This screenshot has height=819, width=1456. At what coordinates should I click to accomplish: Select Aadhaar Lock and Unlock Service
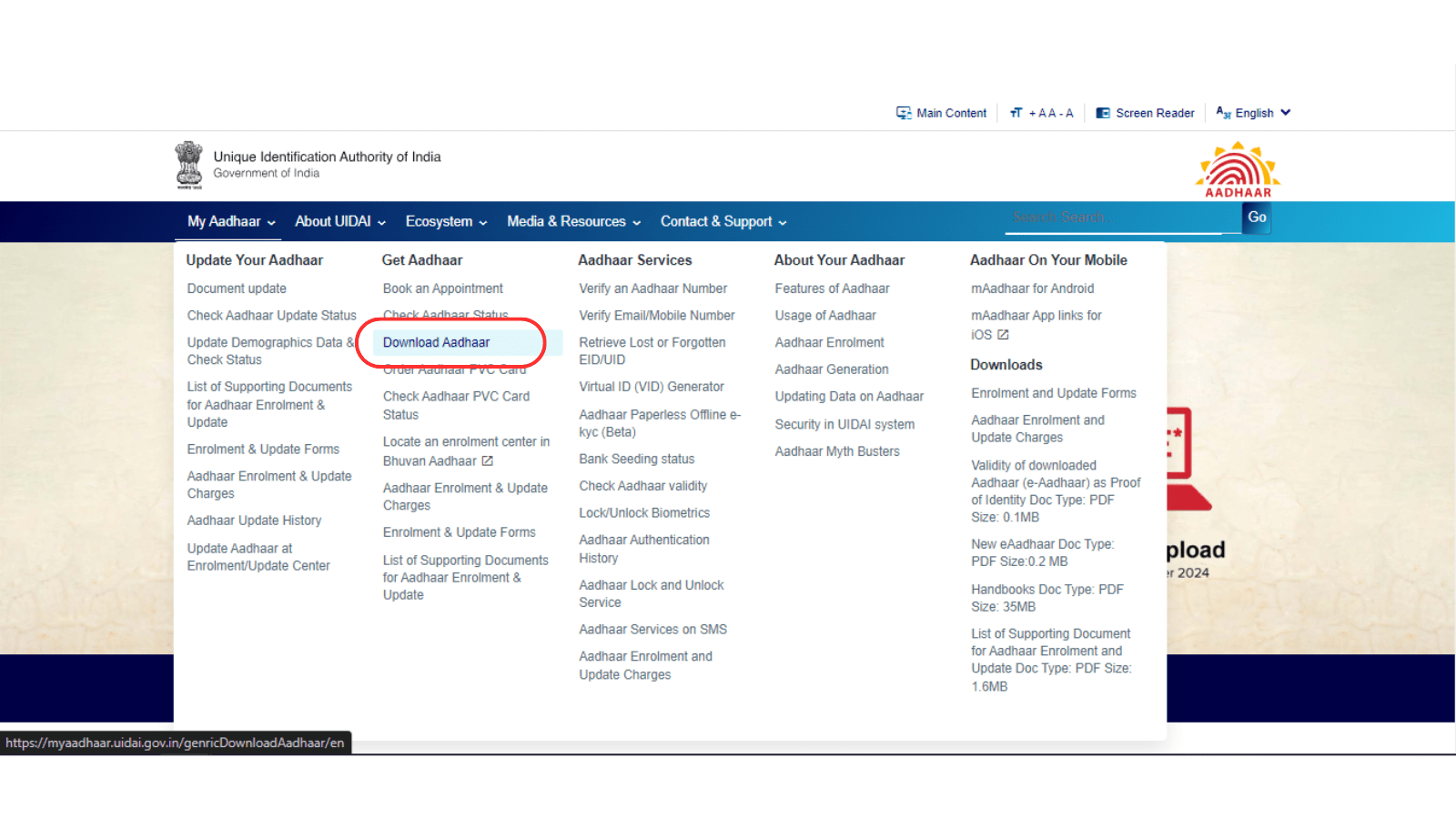click(x=652, y=593)
